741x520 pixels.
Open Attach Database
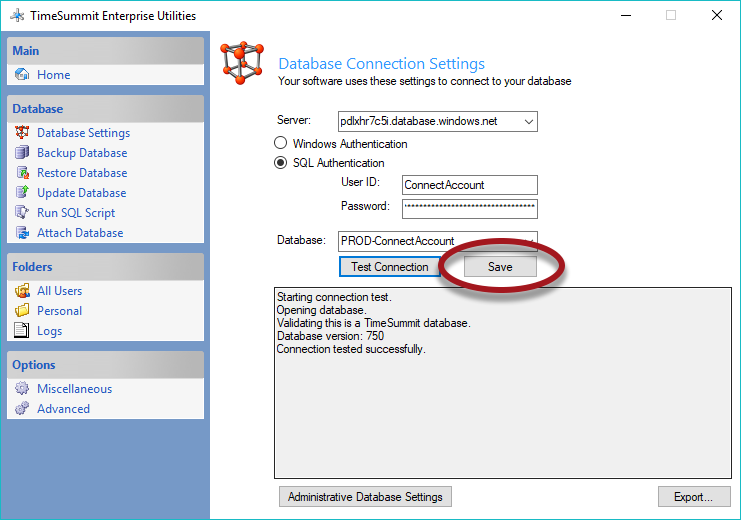click(x=80, y=233)
